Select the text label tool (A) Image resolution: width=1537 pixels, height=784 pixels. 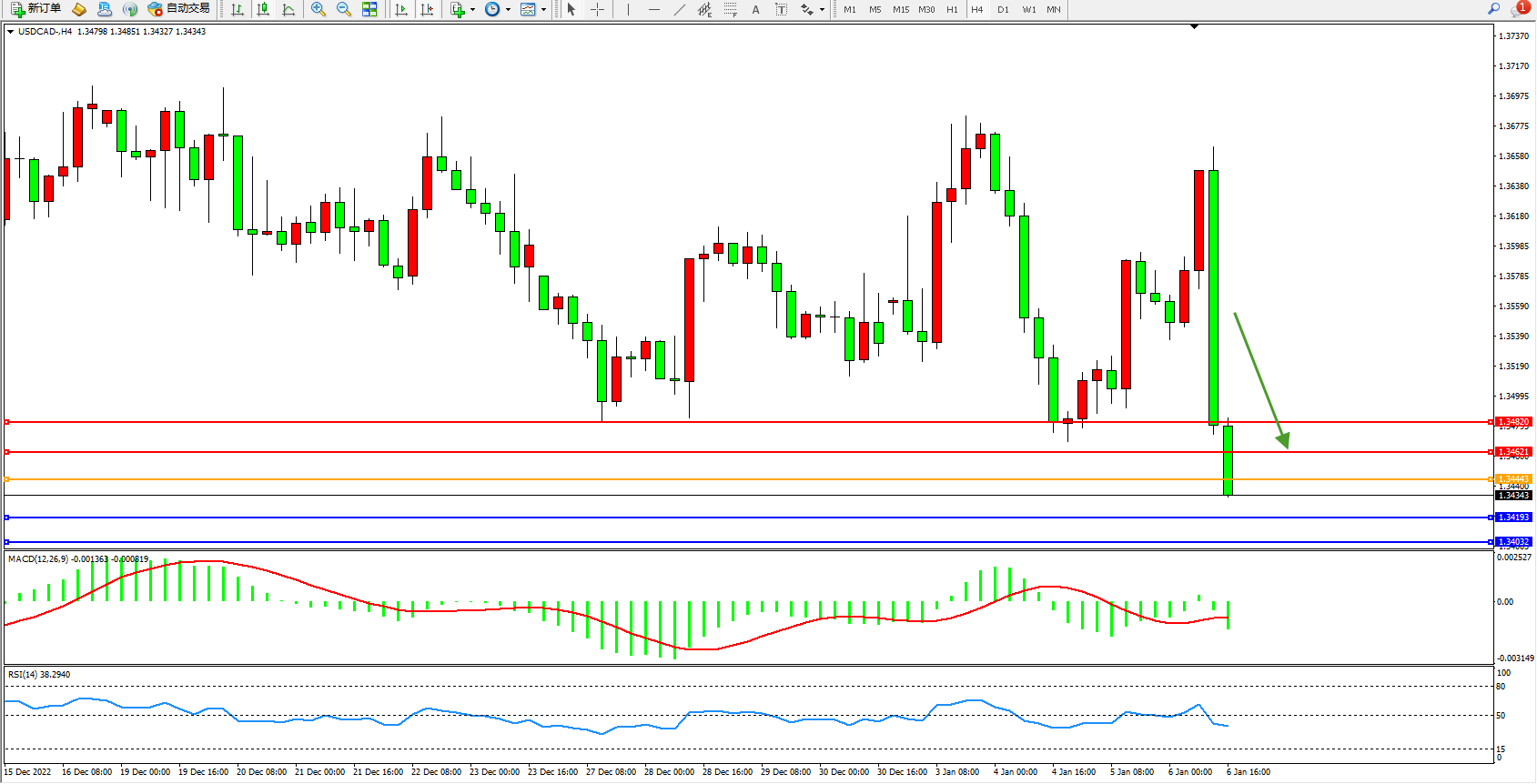[755, 9]
